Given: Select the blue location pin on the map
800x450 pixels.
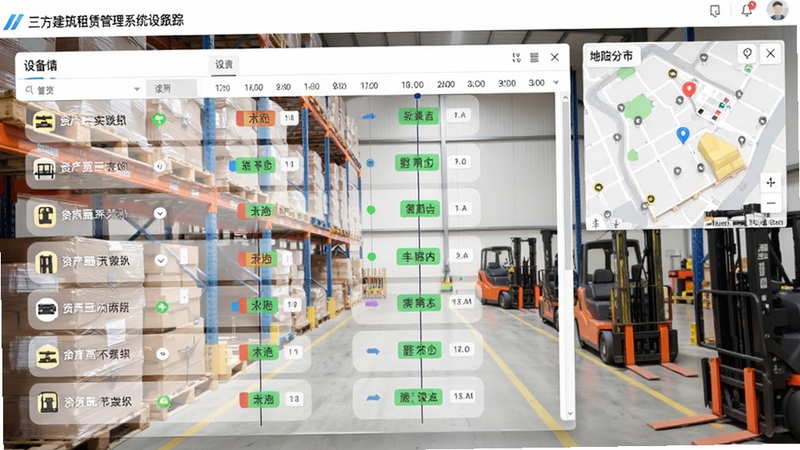Looking at the screenshot, I should (683, 135).
